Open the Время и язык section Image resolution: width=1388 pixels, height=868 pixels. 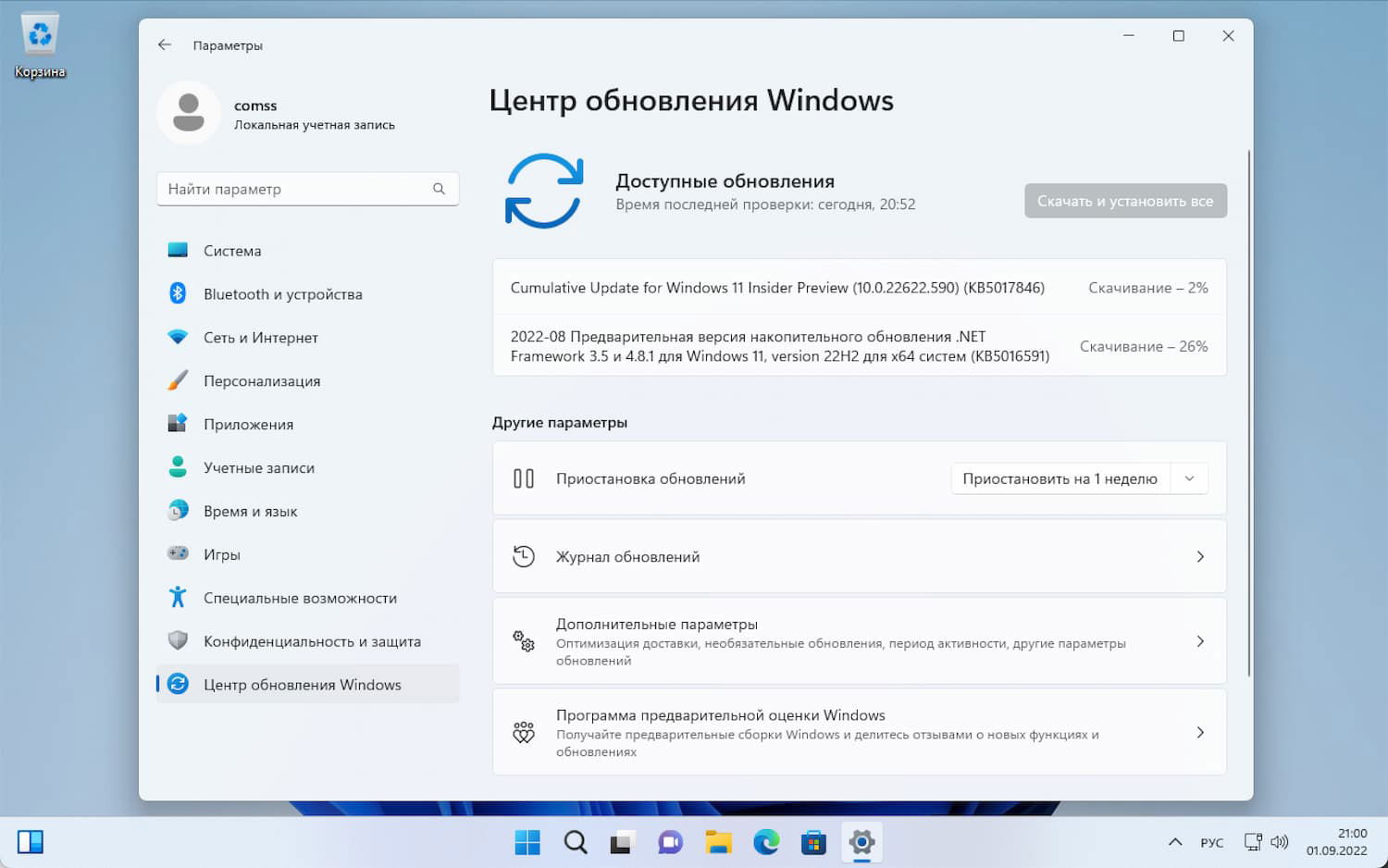250,510
